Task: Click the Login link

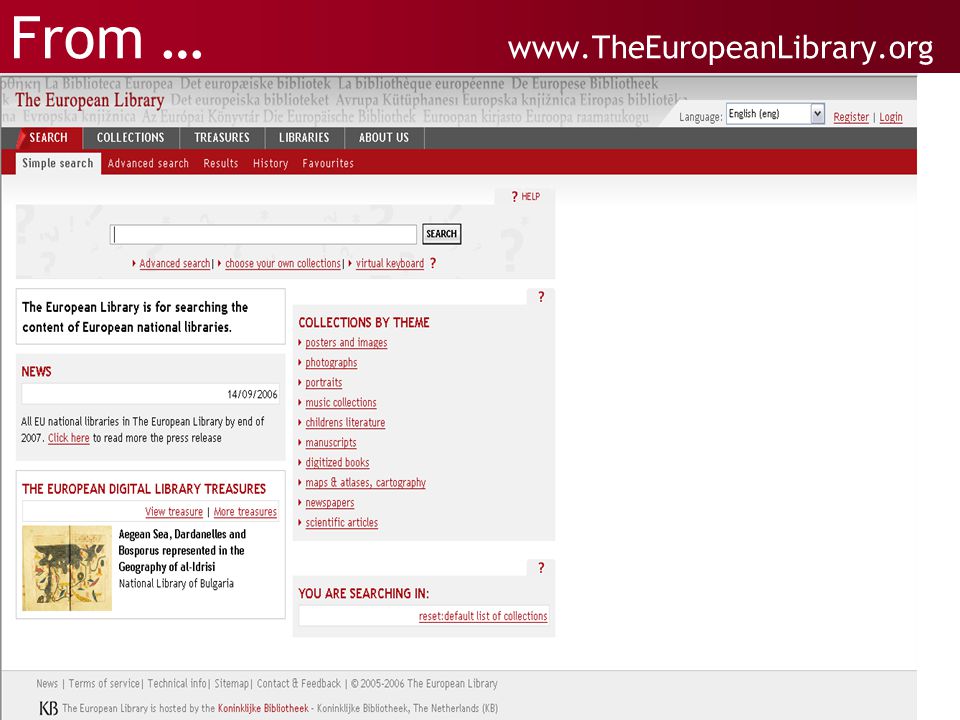Action: pyautogui.click(x=891, y=117)
